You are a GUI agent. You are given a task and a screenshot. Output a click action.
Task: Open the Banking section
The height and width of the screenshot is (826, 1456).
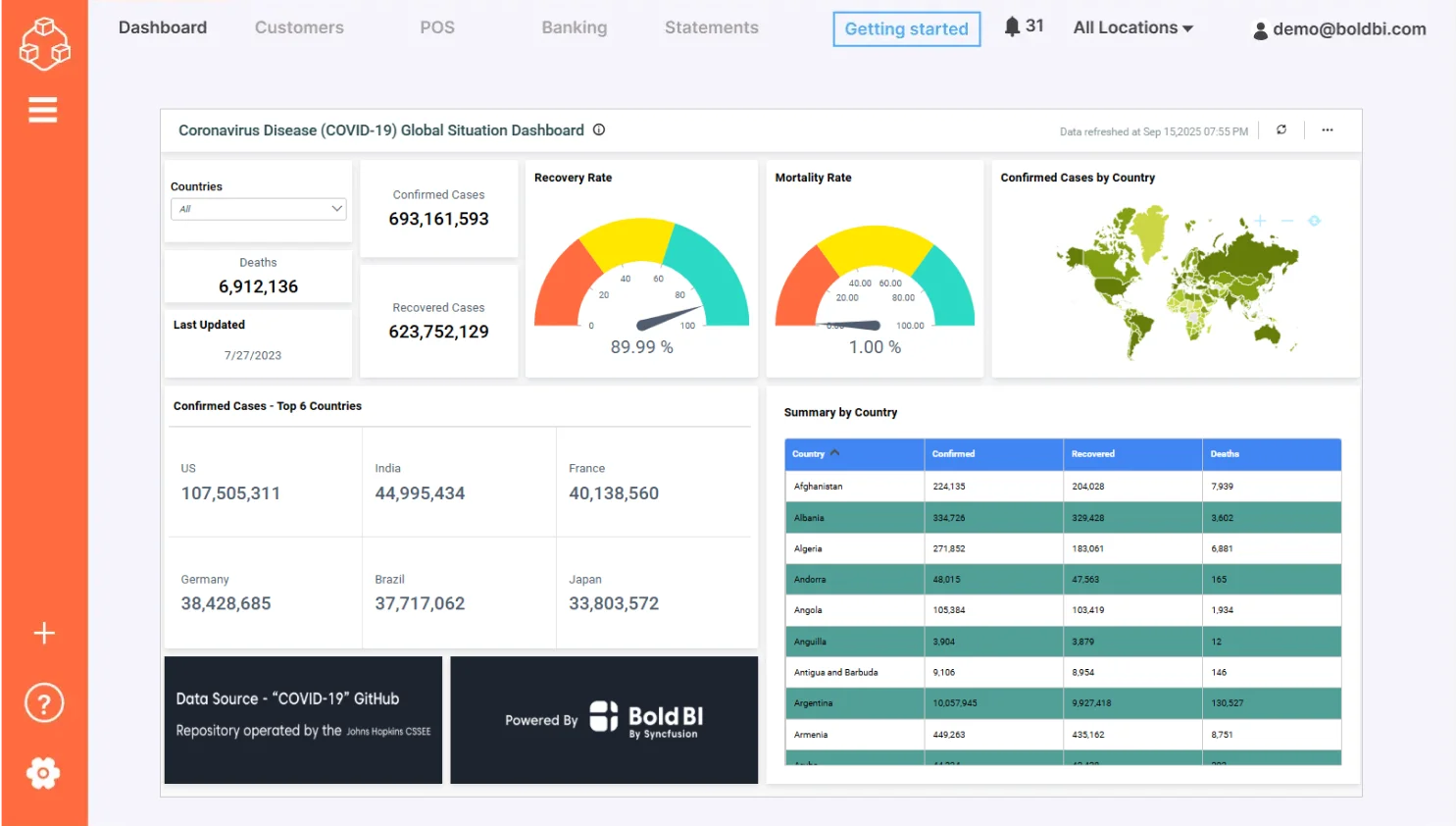tap(575, 27)
